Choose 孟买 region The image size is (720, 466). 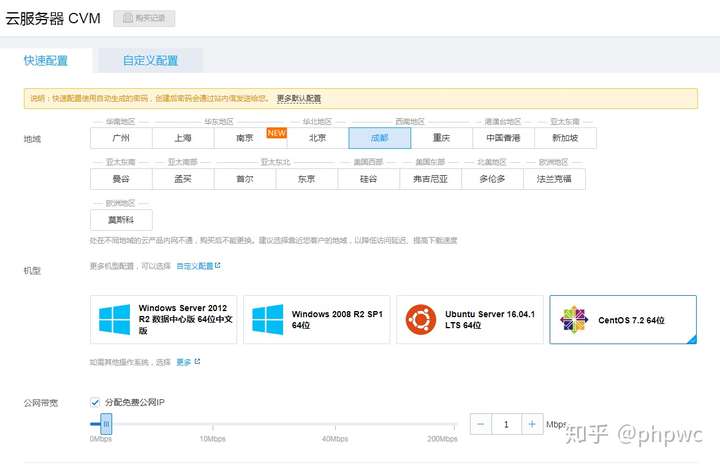coord(183,179)
